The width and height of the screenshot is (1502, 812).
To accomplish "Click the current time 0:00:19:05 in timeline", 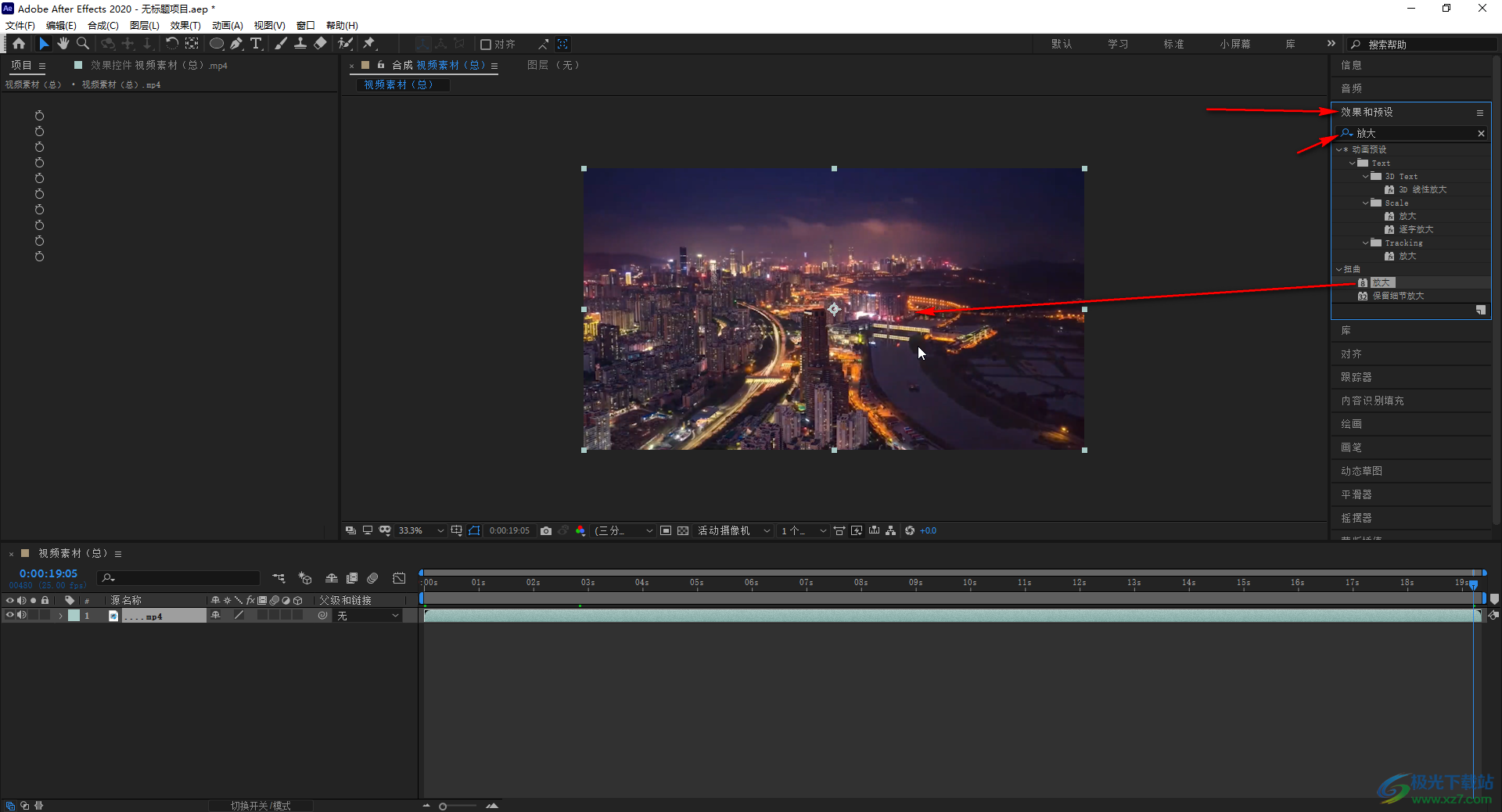I will point(49,573).
